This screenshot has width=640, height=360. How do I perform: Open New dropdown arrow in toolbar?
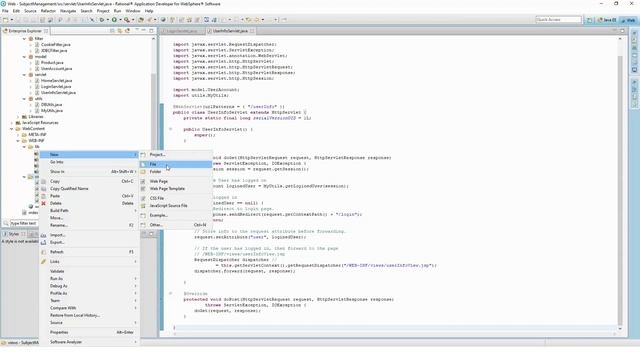tap(11, 20)
